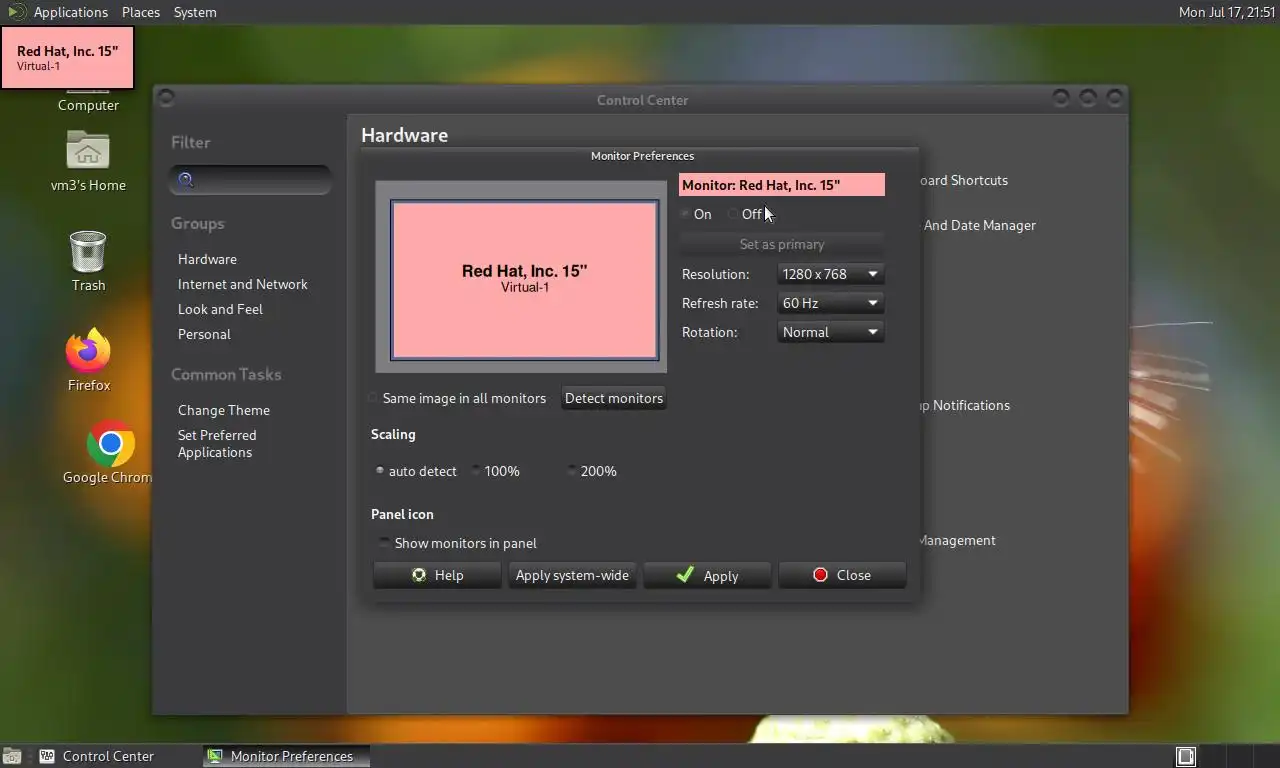The width and height of the screenshot is (1280, 768).
Task: Click the Set as primary button
Action: point(782,244)
